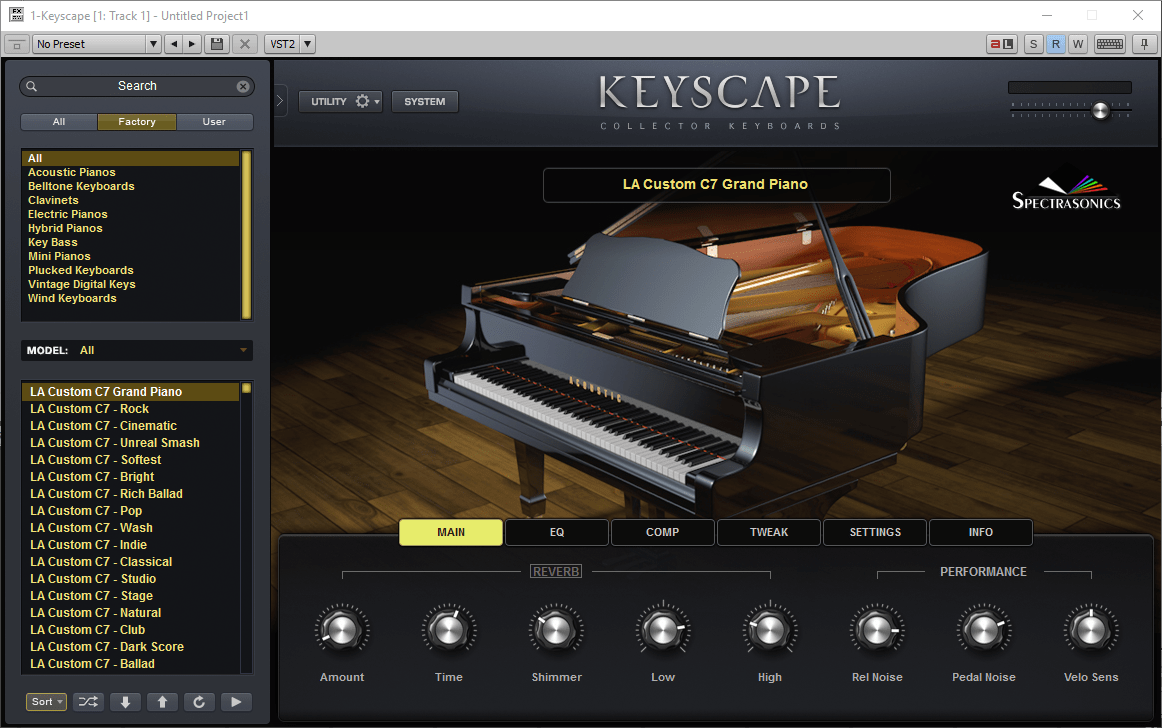
Task: Select the All filter button
Action: (x=59, y=122)
